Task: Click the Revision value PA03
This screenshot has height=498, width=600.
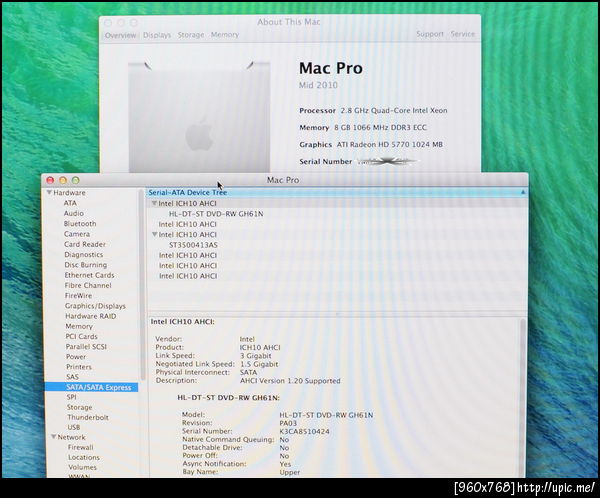Action: tap(288, 423)
